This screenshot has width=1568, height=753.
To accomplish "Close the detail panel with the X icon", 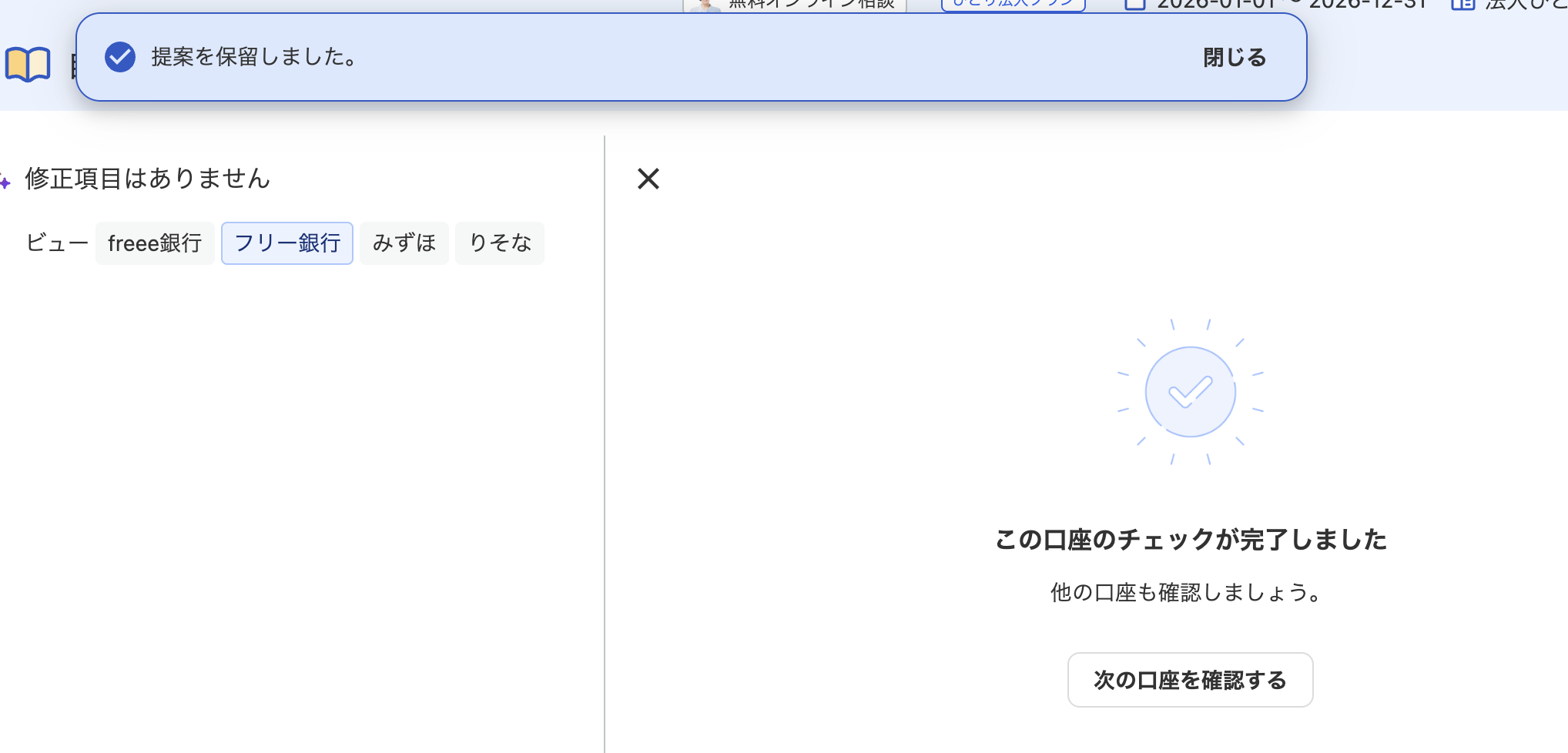I will click(x=648, y=179).
